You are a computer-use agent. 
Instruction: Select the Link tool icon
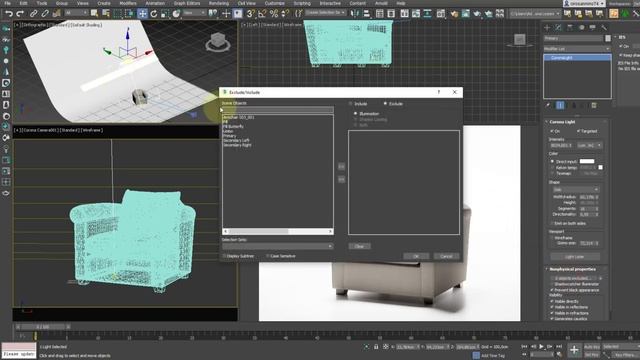tap(33, 13)
